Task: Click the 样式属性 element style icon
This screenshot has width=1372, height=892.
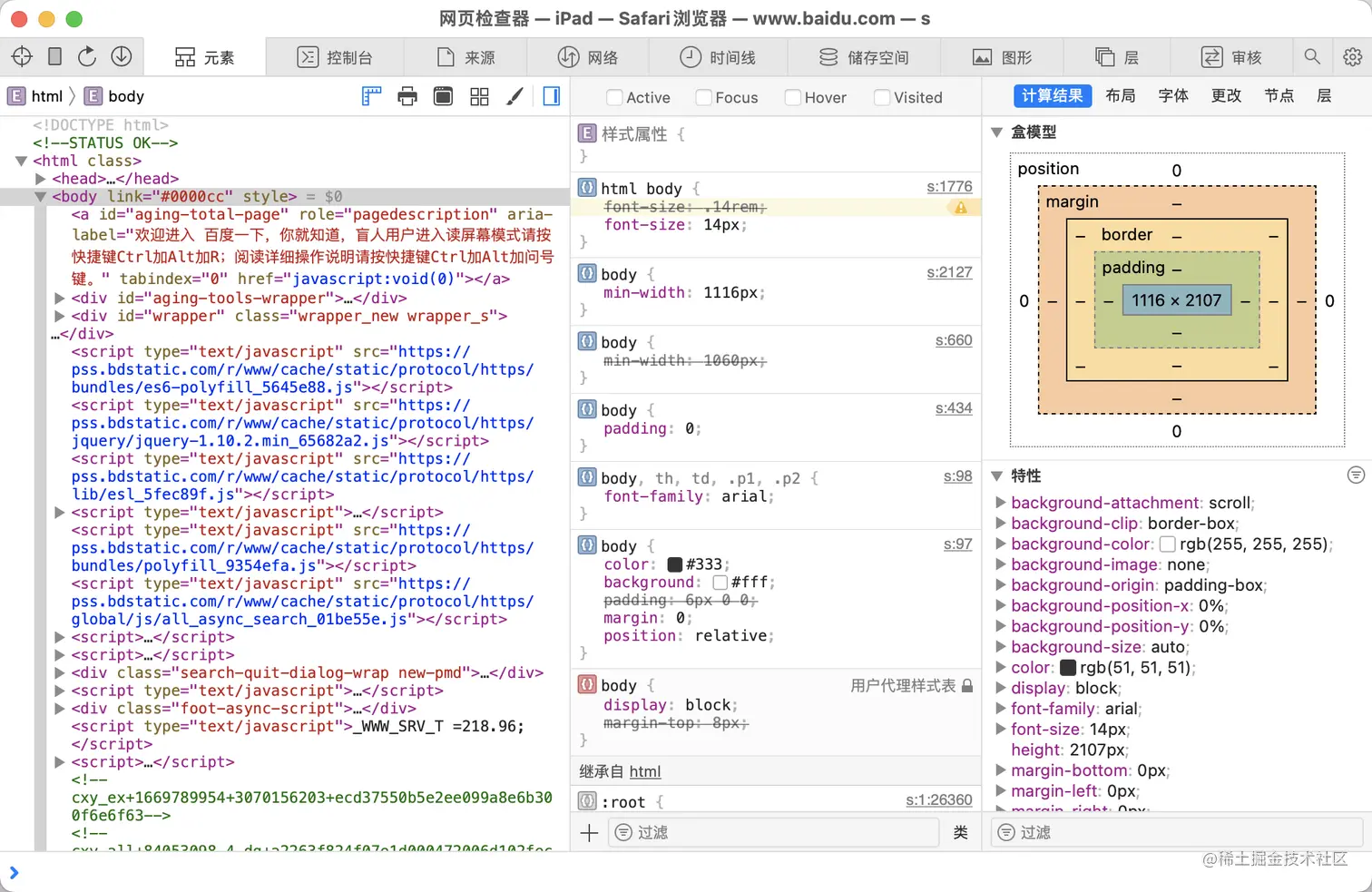Action: pyautogui.click(x=587, y=133)
